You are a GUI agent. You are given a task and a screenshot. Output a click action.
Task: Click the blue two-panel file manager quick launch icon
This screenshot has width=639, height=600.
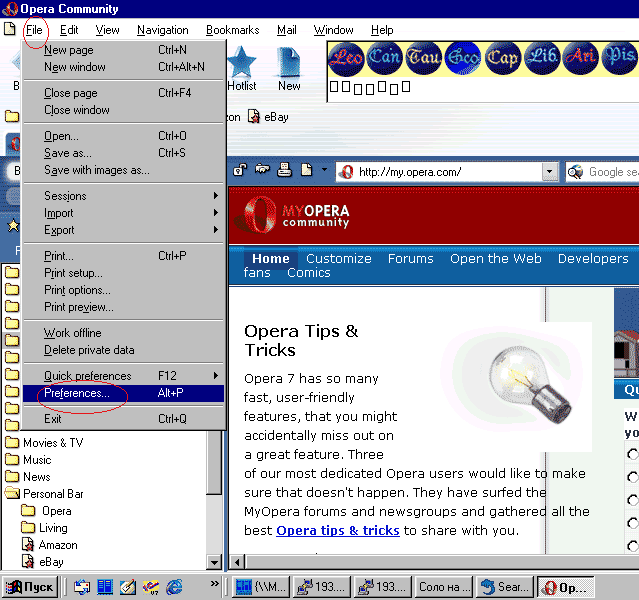point(105,587)
